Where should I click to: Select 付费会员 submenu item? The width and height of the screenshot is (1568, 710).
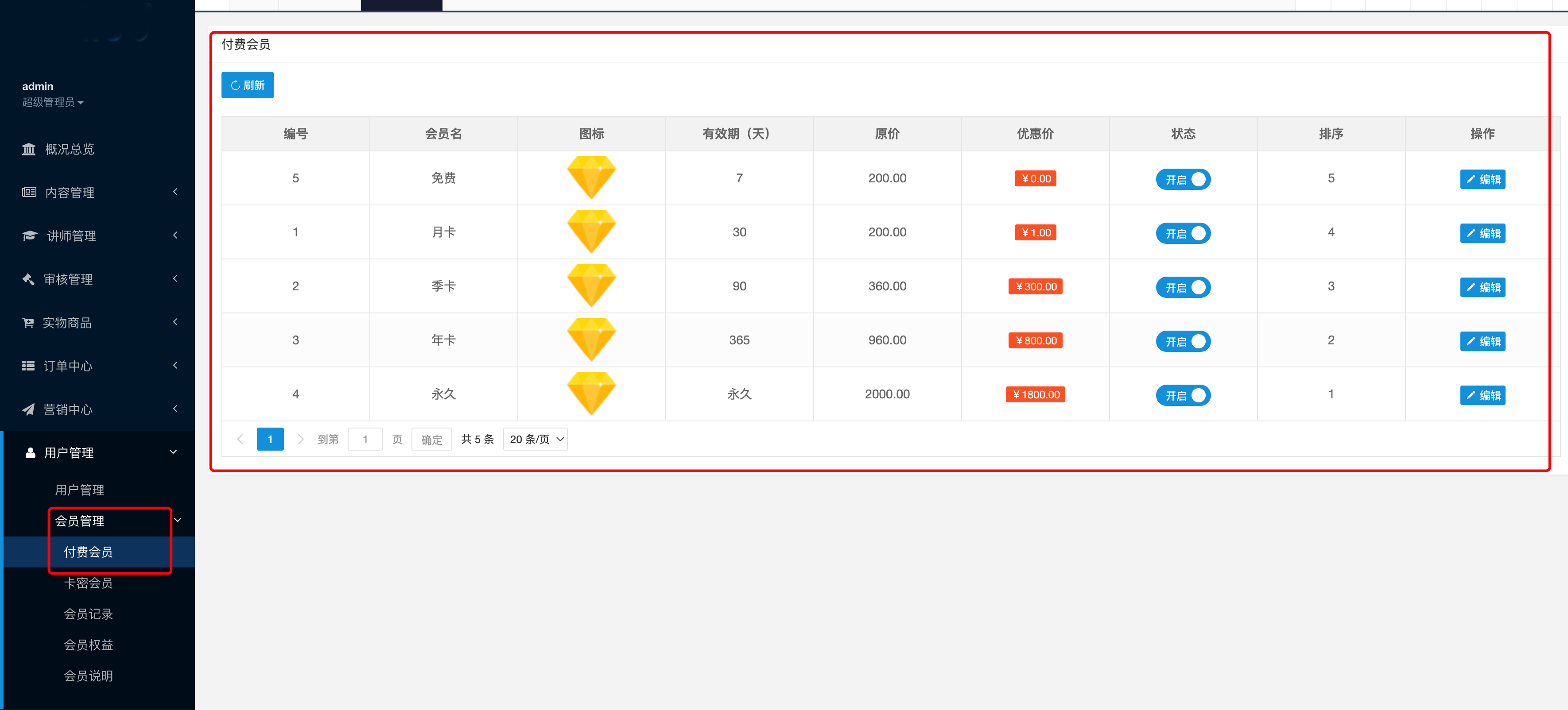point(88,552)
